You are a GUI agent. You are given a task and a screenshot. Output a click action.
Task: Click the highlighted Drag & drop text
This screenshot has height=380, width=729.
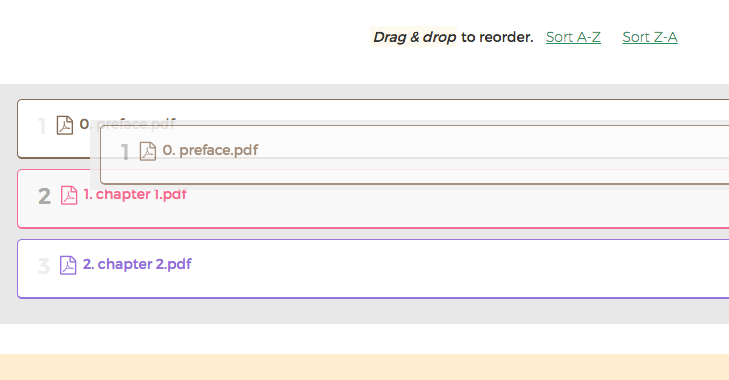[x=413, y=37]
